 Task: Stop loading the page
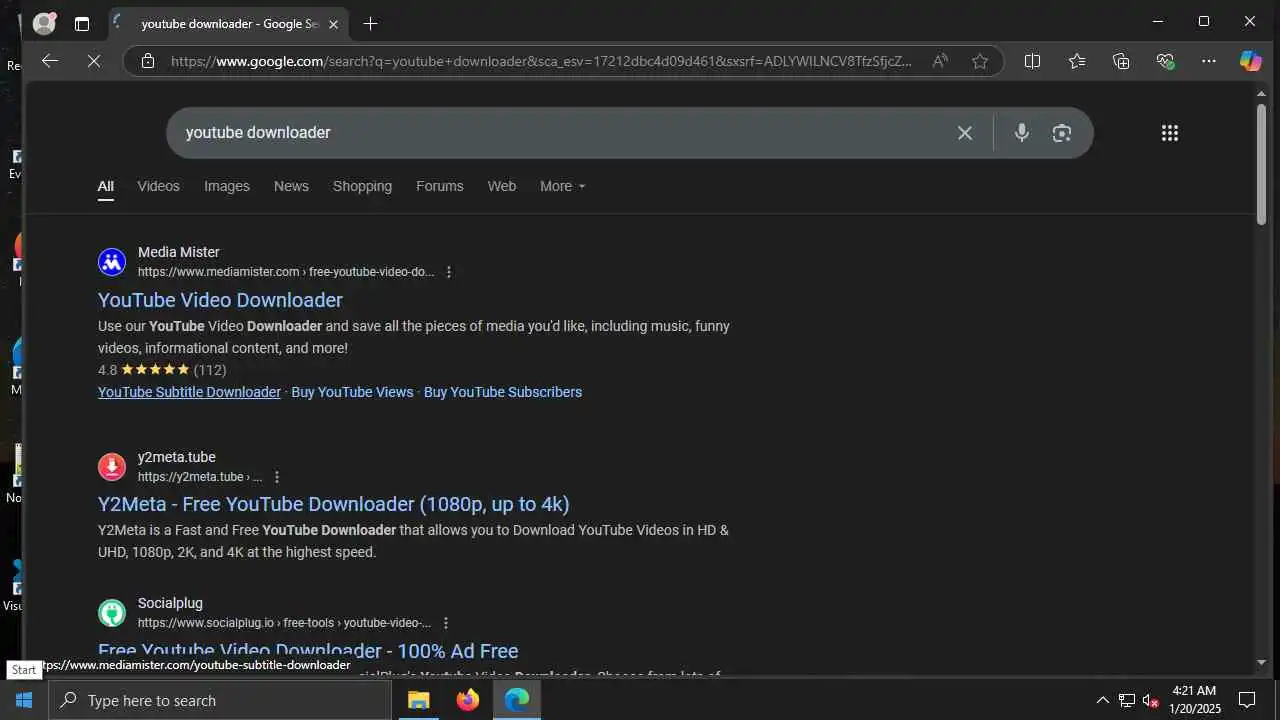[93, 61]
